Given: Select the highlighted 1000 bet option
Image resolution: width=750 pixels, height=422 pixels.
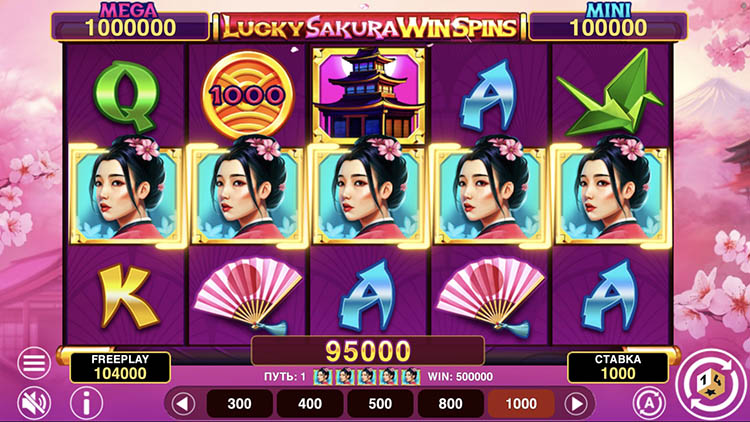Looking at the screenshot, I should [x=521, y=404].
